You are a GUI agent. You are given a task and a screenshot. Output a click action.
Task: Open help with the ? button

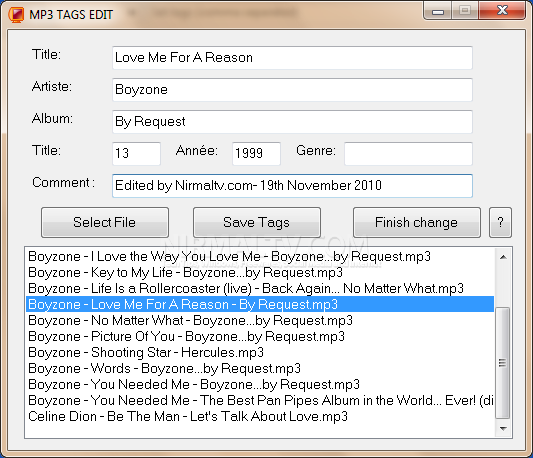tap(500, 222)
